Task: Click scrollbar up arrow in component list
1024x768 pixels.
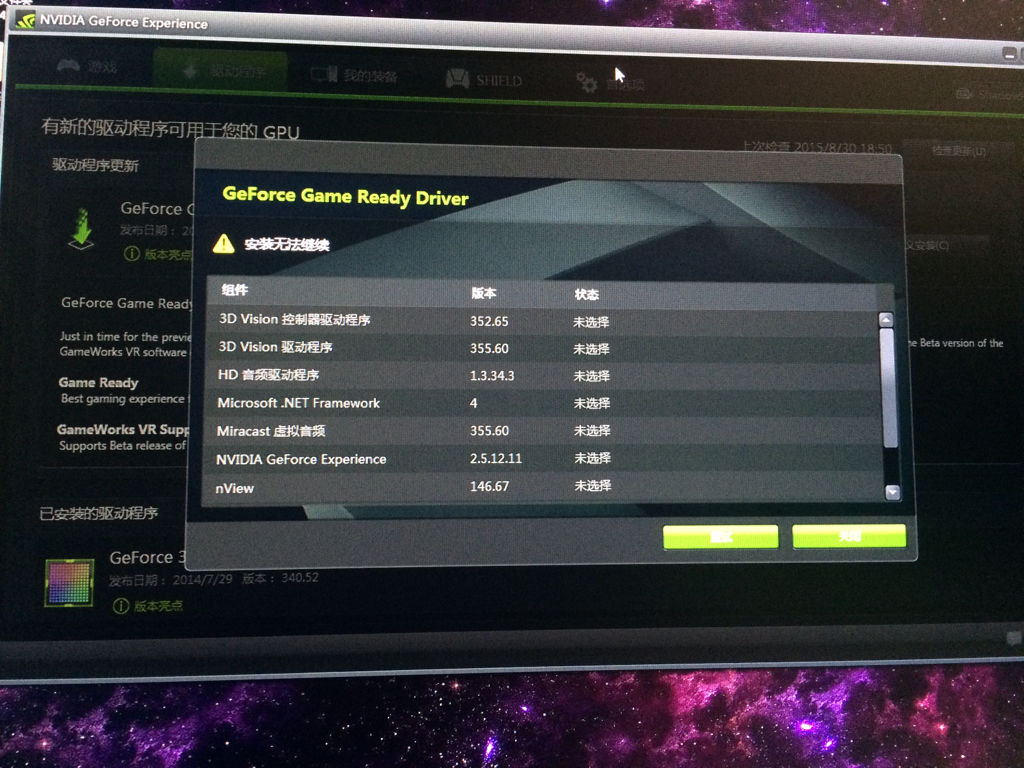Action: point(886,320)
